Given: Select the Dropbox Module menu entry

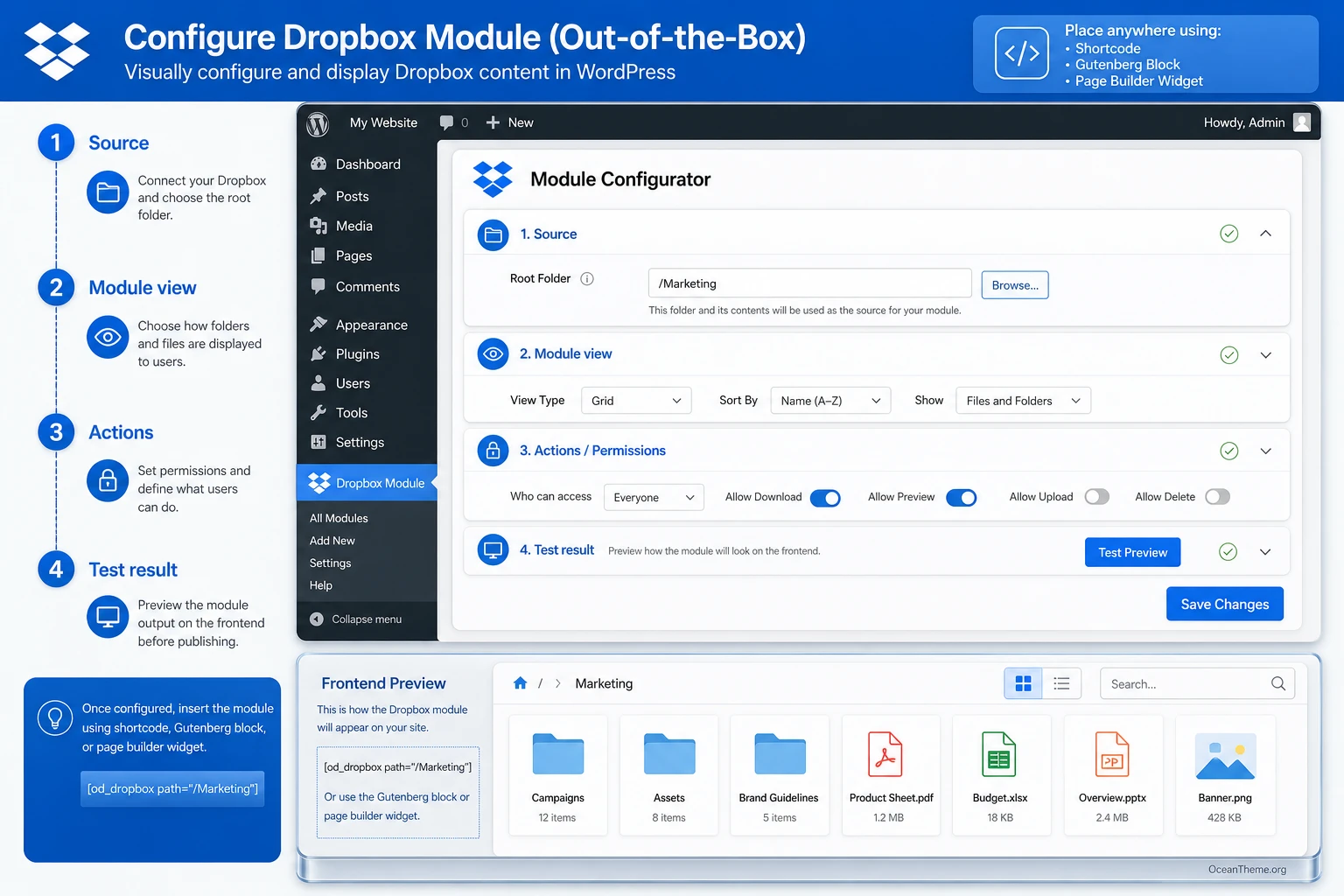Looking at the screenshot, I should tap(367, 483).
